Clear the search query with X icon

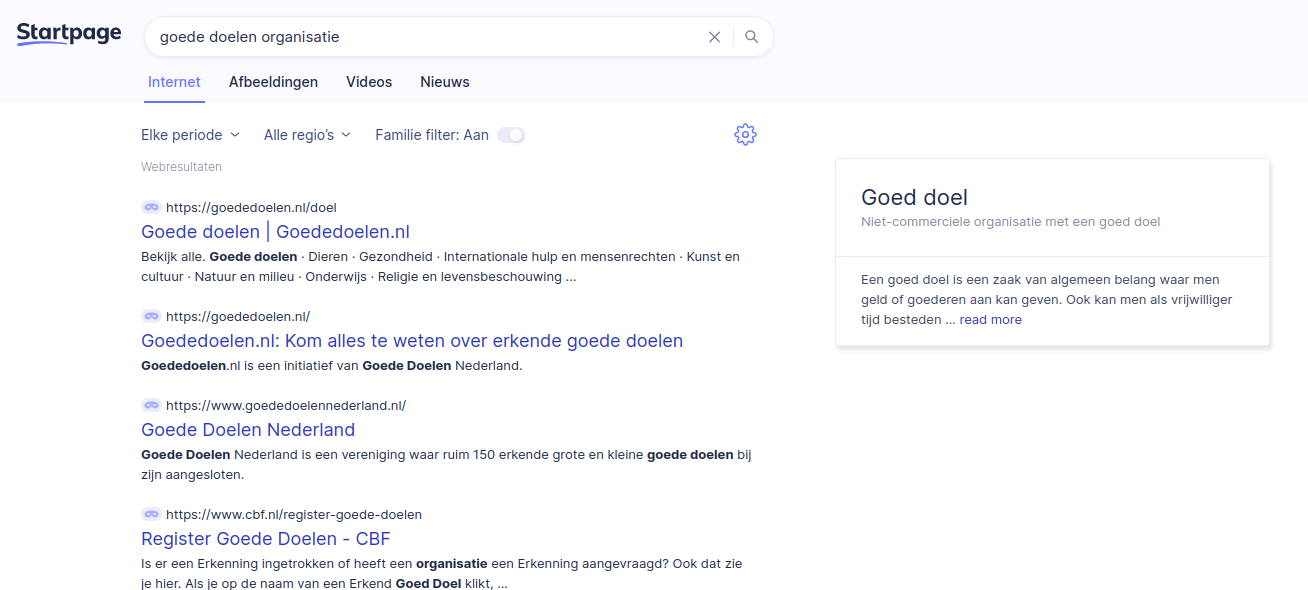[x=714, y=37]
